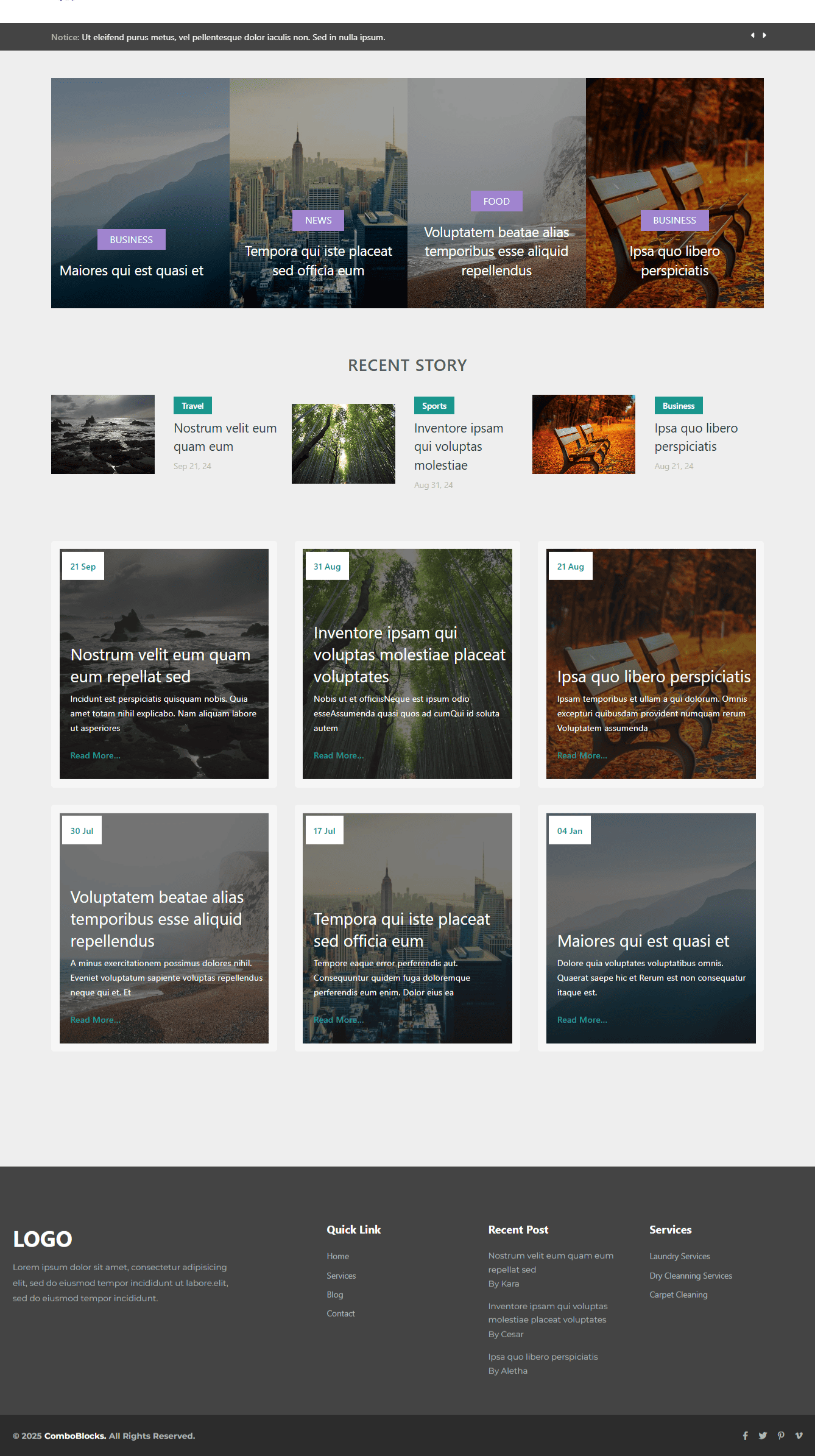This screenshot has height=1456, width=815.
Task: Open the rocky seashore story thumbnail
Action: [103, 434]
